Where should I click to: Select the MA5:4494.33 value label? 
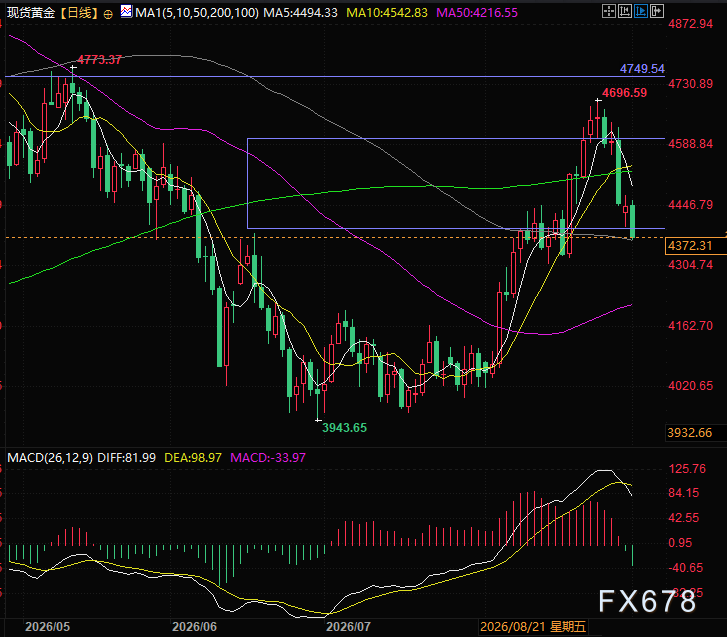(x=300, y=13)
